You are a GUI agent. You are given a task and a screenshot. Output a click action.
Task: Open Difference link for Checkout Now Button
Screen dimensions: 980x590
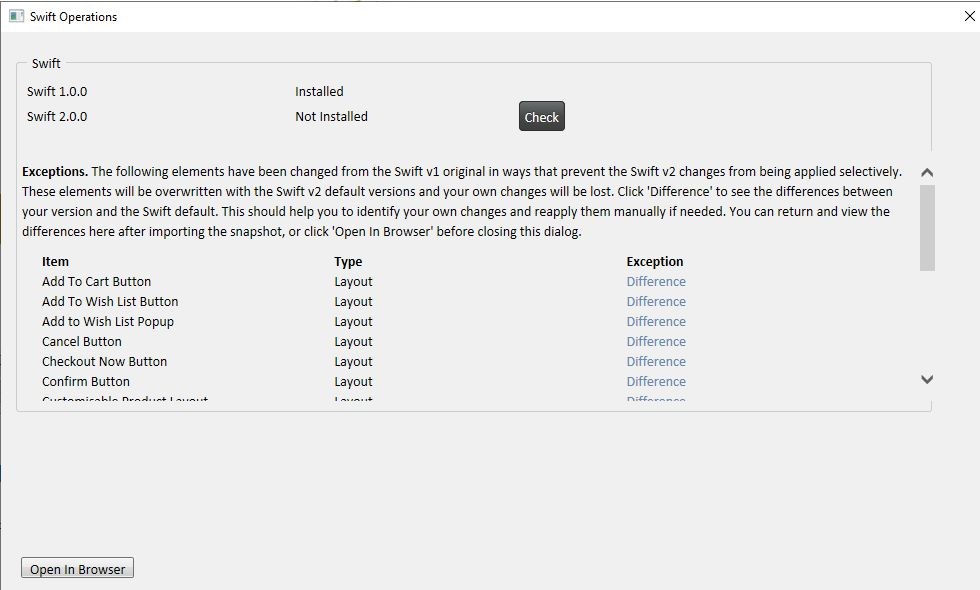click(656, 362)
